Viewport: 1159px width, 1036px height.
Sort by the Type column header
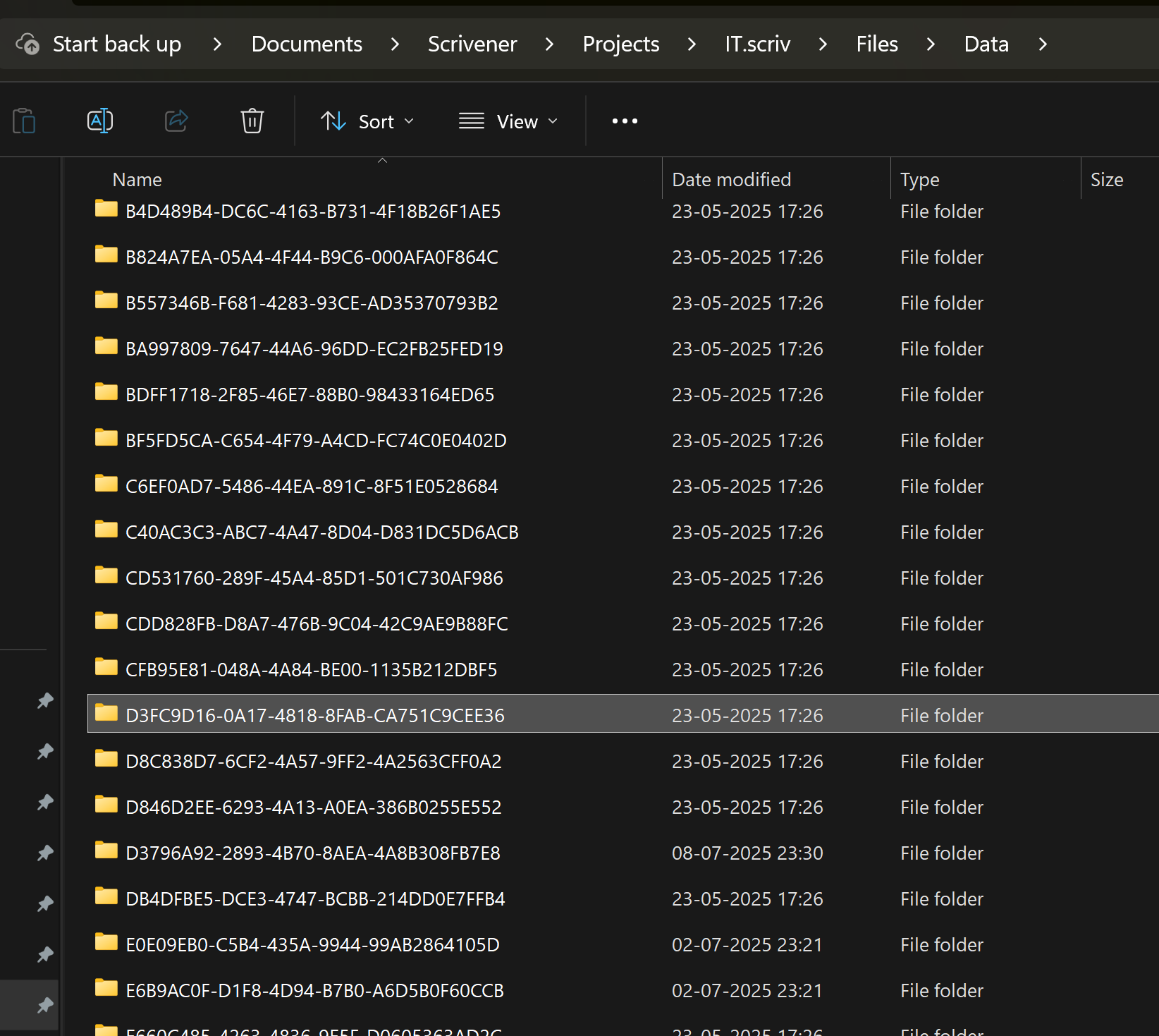point(919,180)
